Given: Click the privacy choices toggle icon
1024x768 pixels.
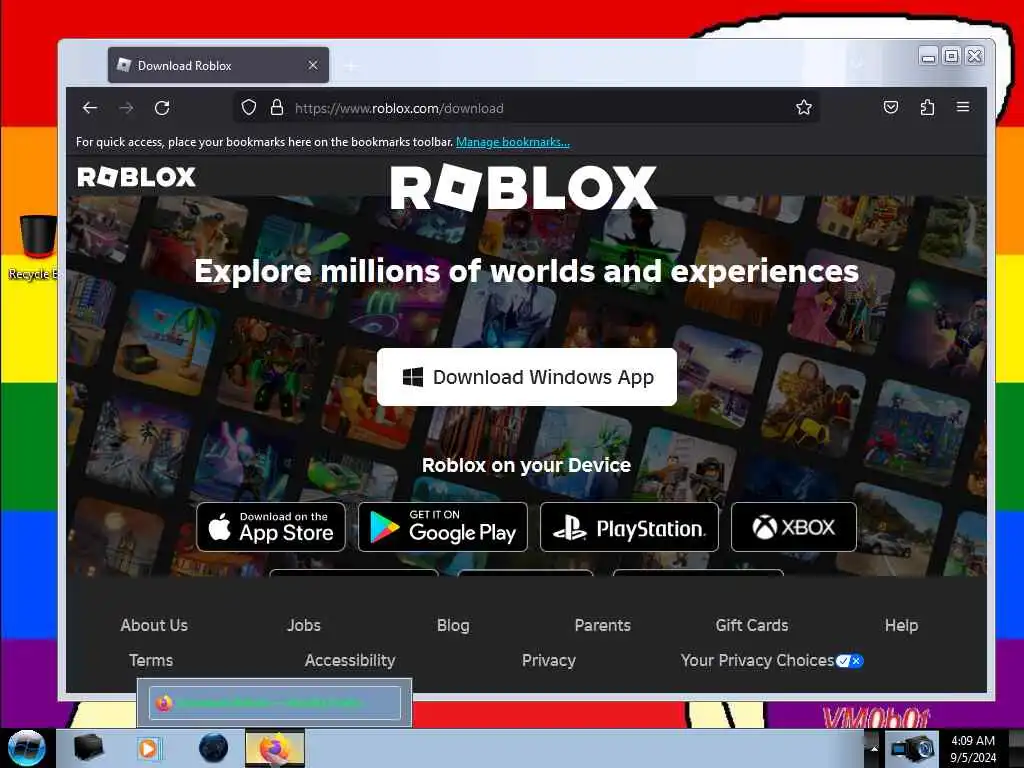Looking at the screenshot, I should (x=850, y=661).
